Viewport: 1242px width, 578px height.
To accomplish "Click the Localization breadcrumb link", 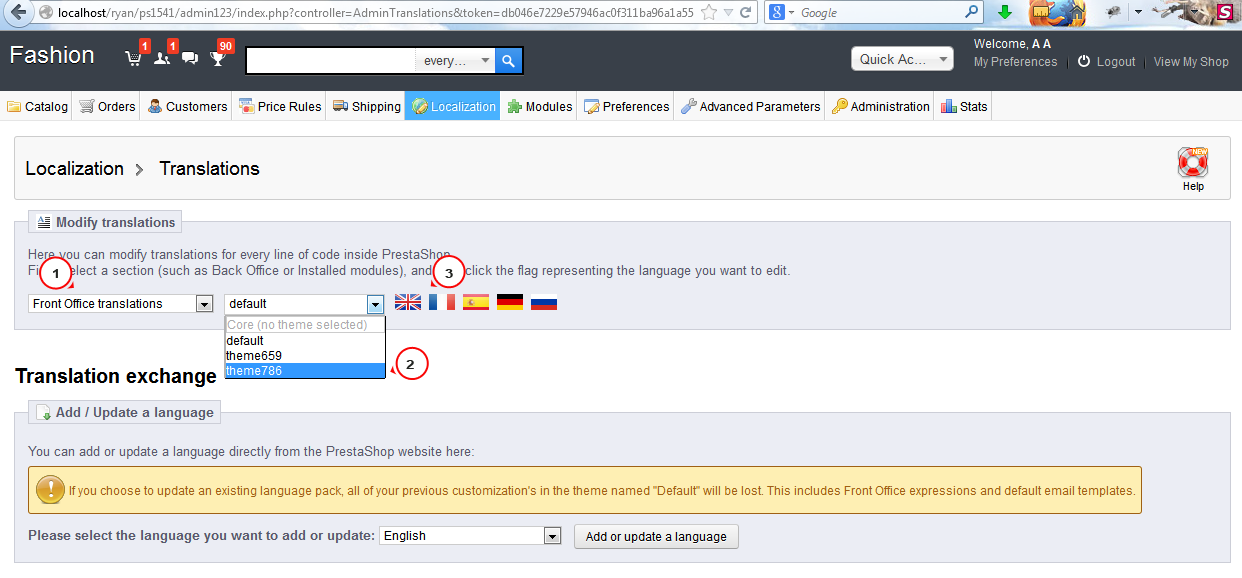I will point(75,169).
